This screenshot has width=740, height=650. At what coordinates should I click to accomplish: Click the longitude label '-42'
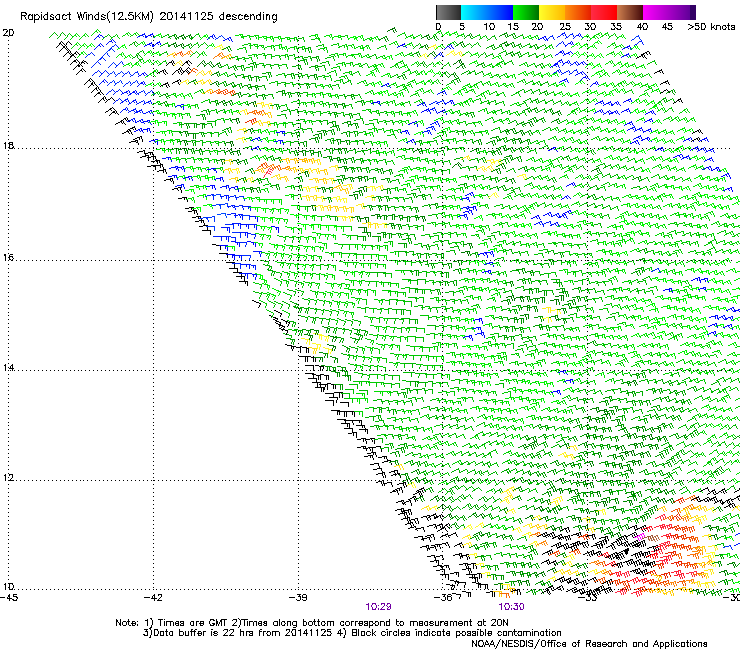tap(153, 598)
